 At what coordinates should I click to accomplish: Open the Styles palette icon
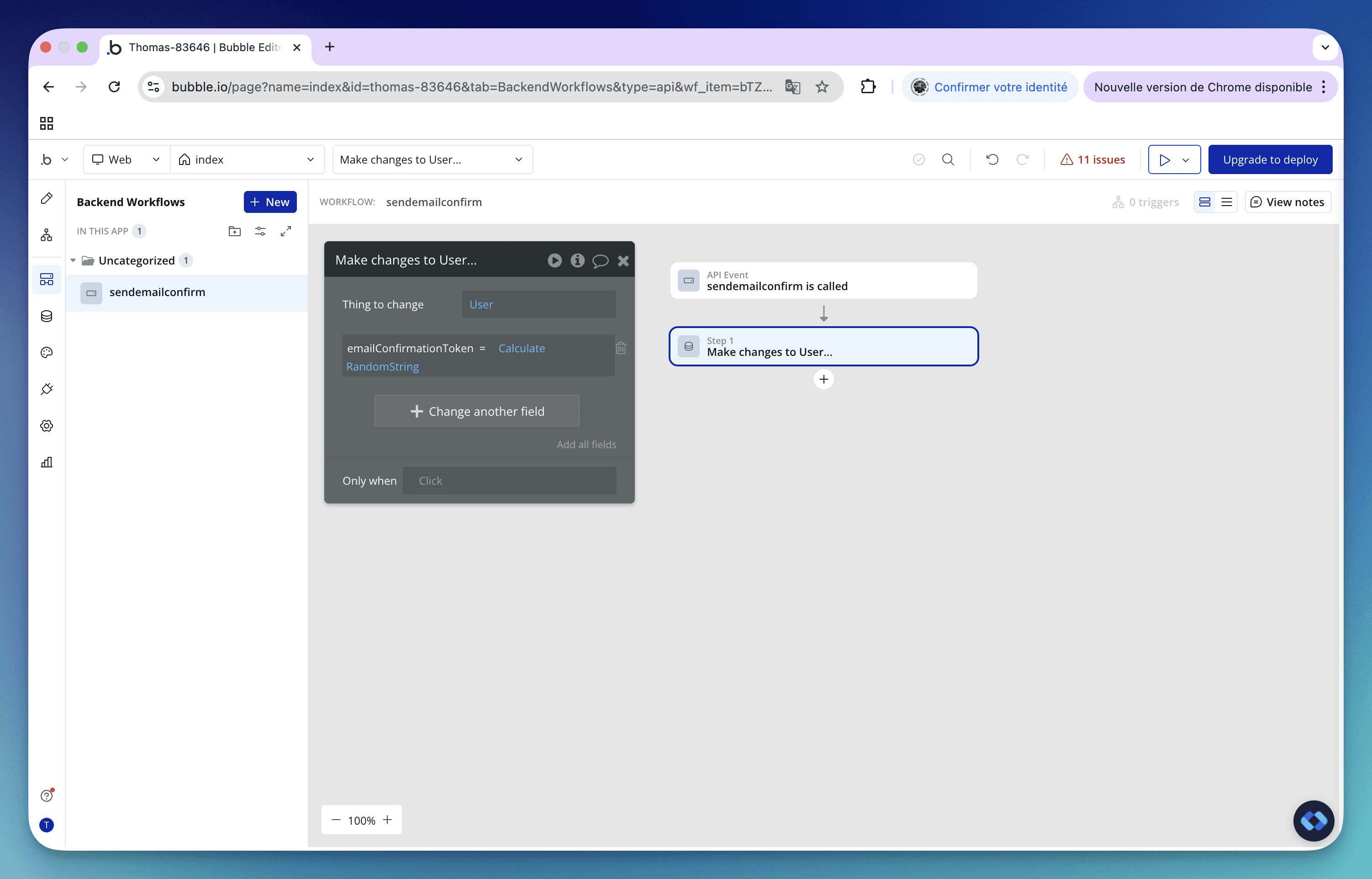47,353
